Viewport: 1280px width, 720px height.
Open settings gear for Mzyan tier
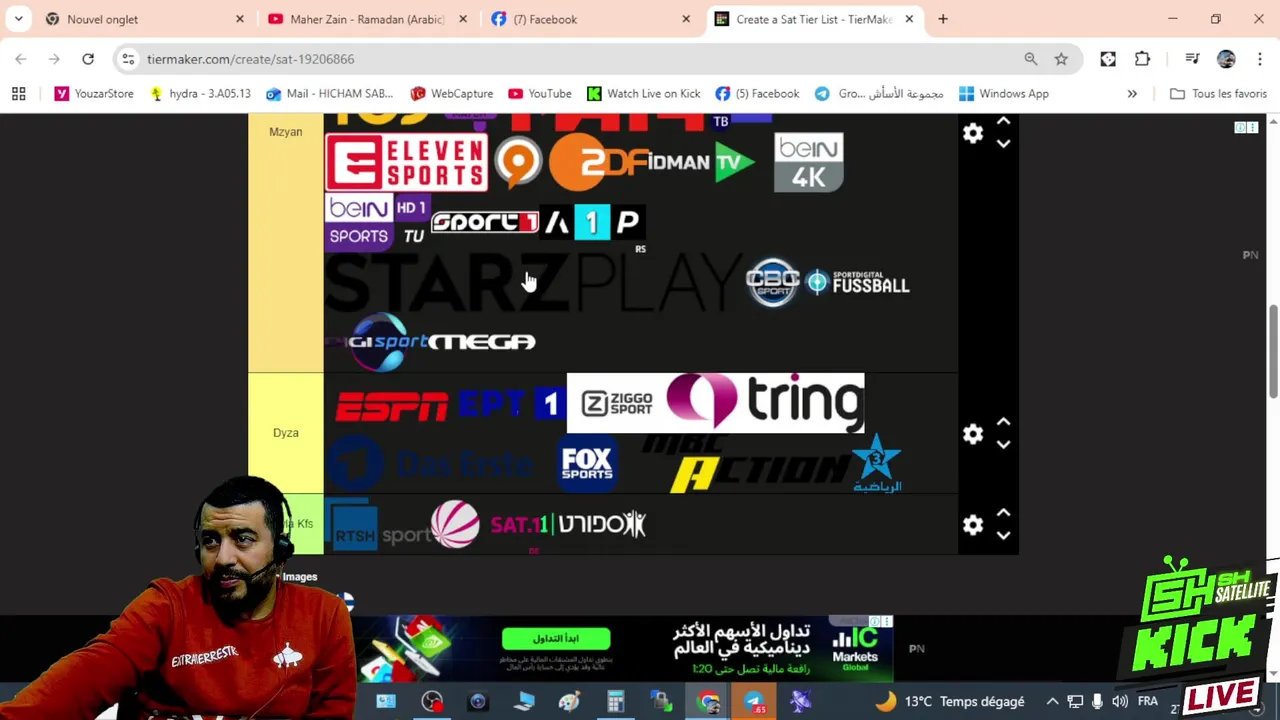pyautogui.click(x=973, y=133)
